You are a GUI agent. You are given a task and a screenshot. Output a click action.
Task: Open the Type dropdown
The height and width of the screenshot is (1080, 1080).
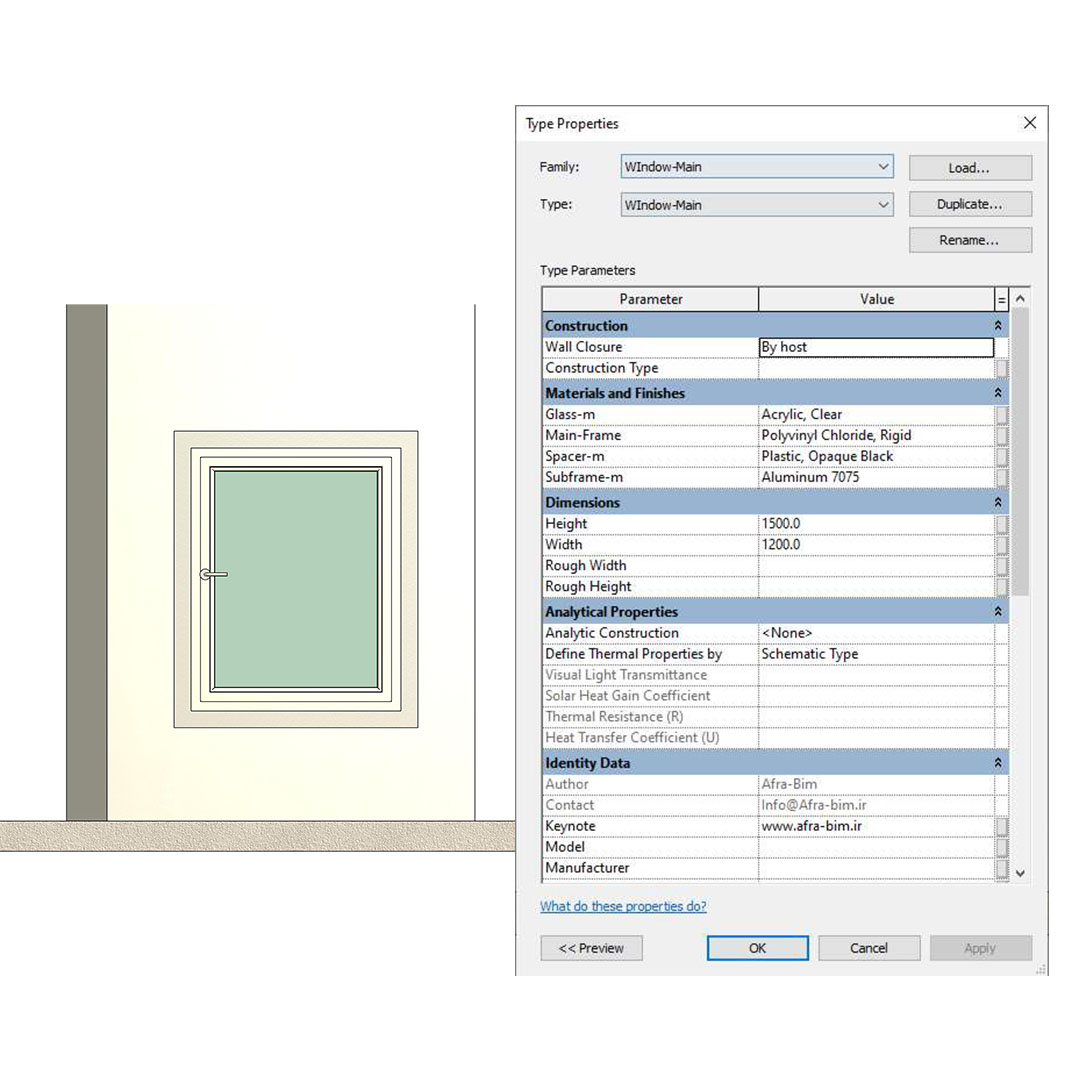click(x=883, y=205)
